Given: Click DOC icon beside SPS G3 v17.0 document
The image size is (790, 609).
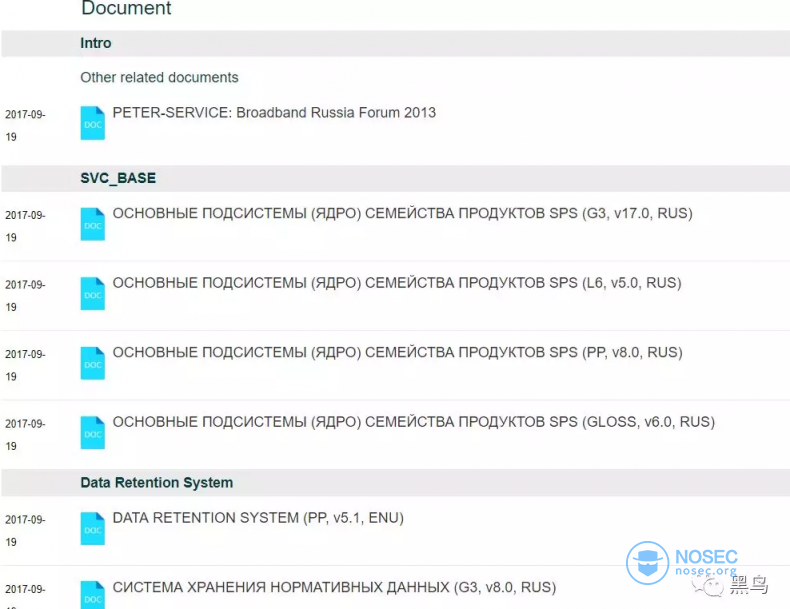Looking at the screenshot, I should [93, 224].
